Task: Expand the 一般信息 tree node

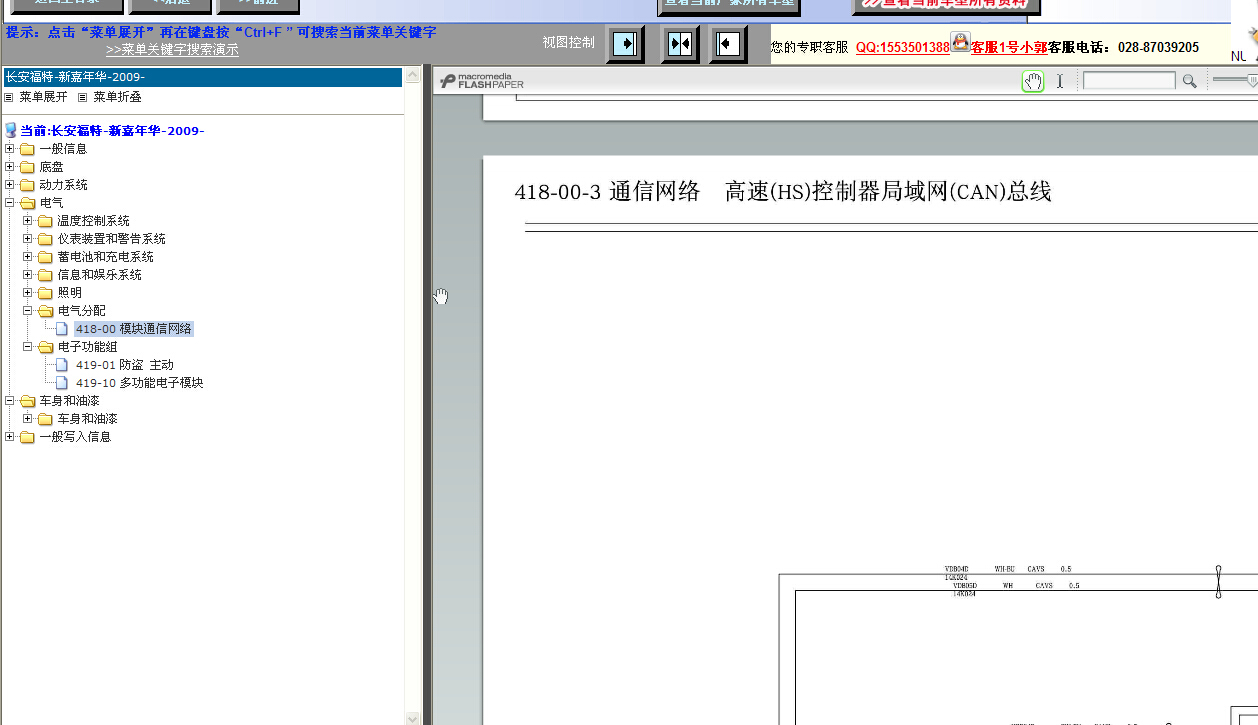Action: coord(10,149)
